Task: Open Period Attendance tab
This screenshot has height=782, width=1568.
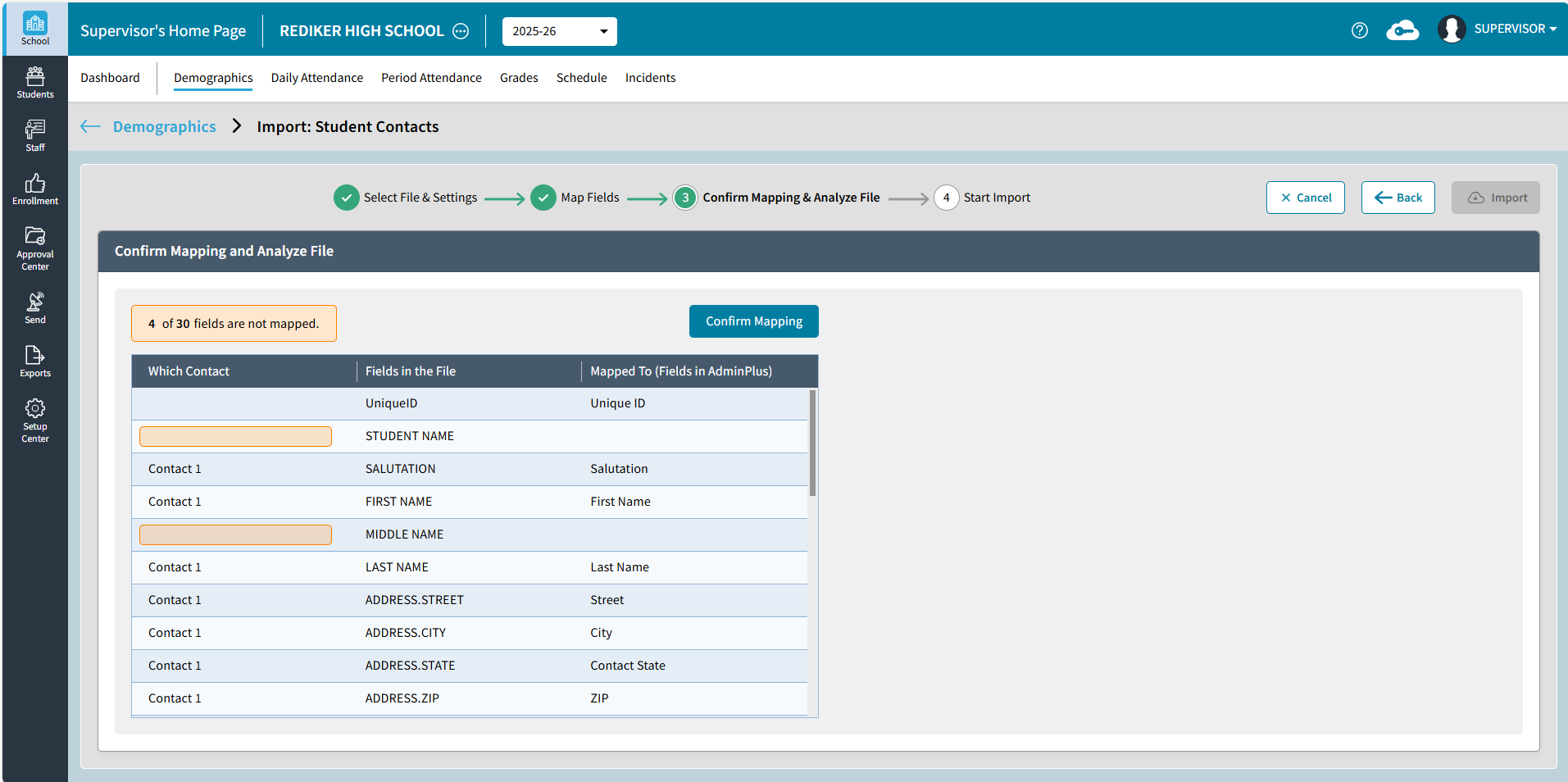Action: point(431,78)
